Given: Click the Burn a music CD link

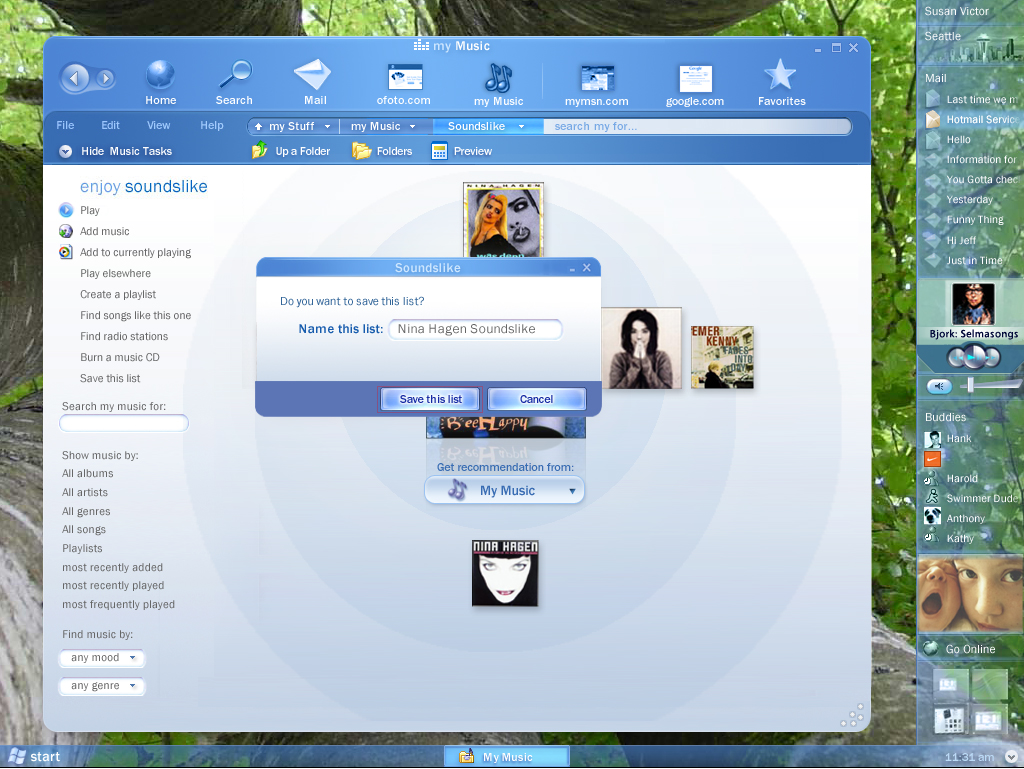Looking at the screenshot, I should (x=120, y=357).
